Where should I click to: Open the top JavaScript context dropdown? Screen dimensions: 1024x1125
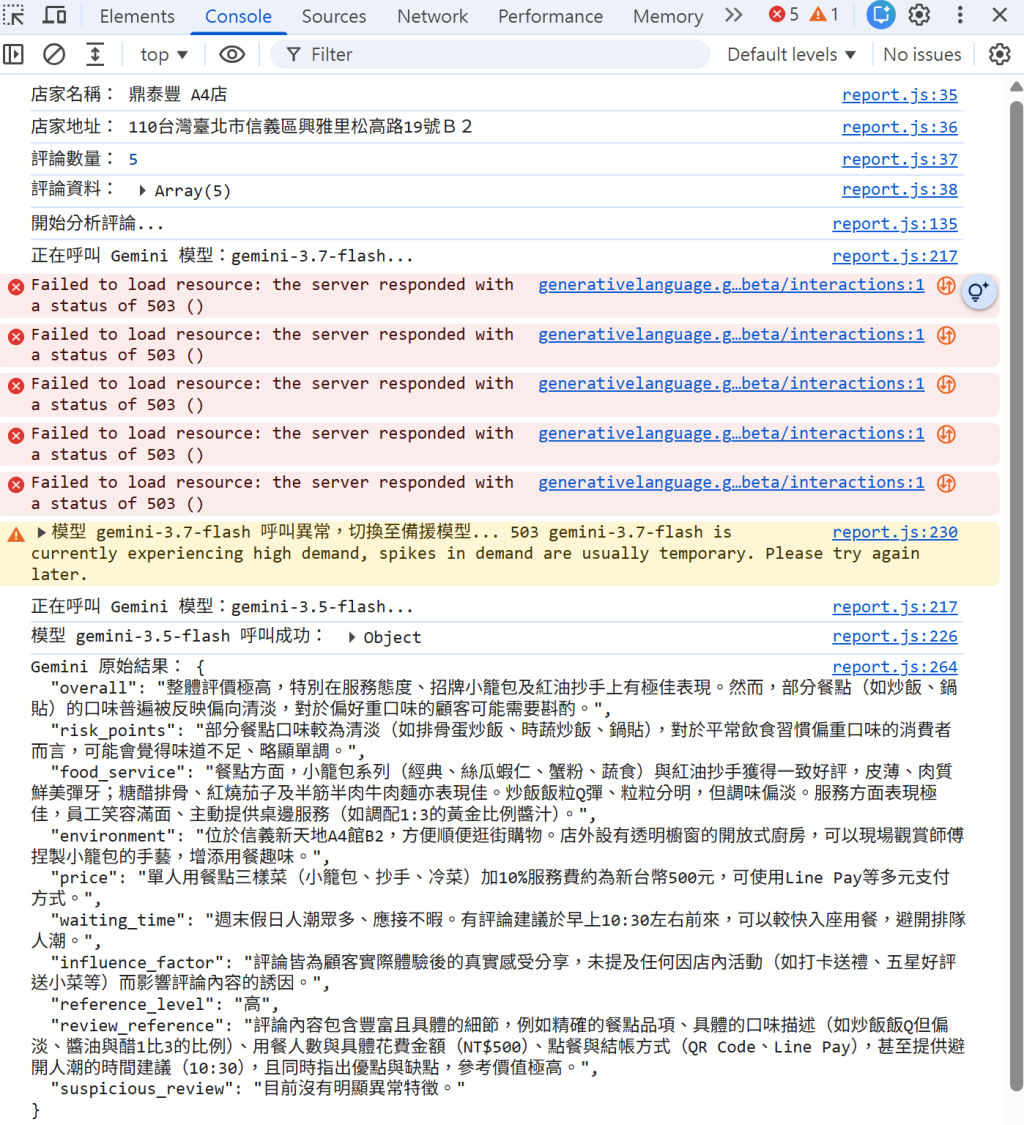164,55
